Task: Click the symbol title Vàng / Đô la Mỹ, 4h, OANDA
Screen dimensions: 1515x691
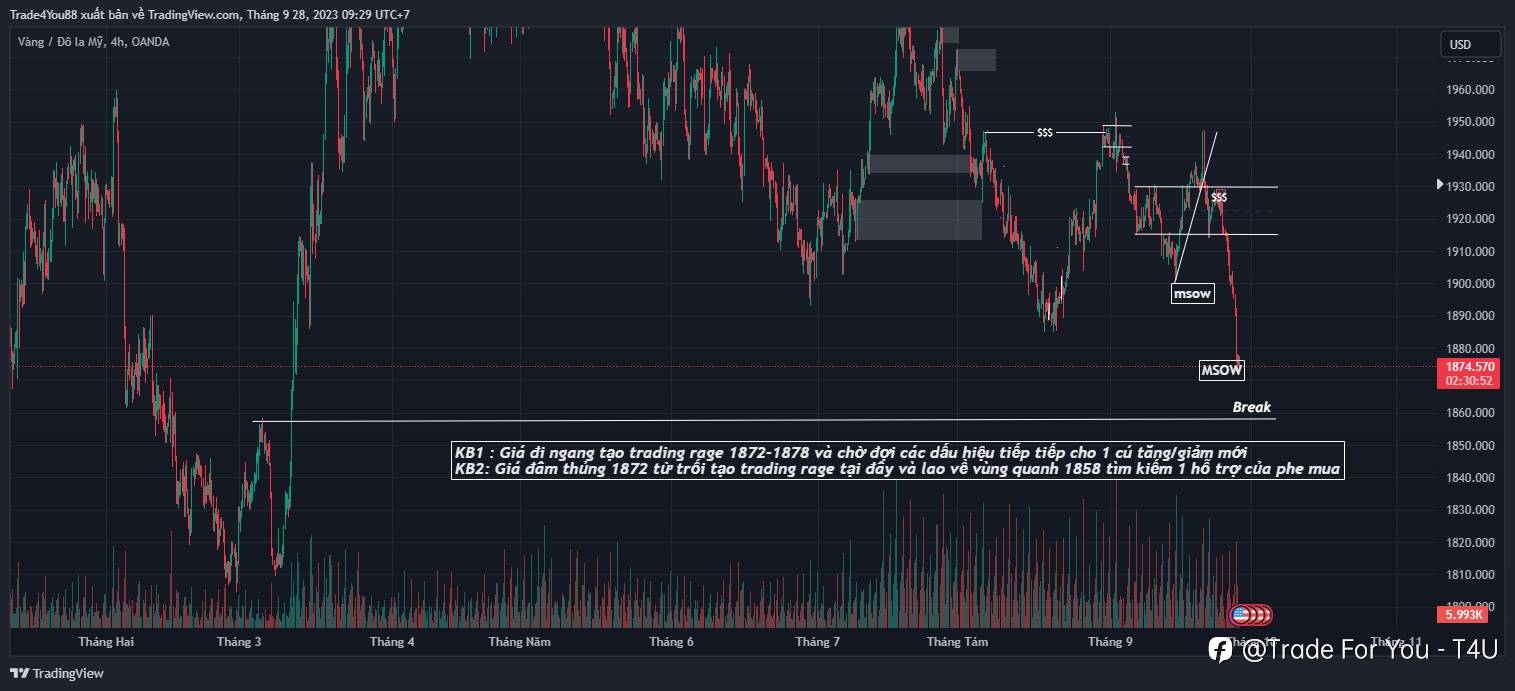Action: pyautogui.click(x=93, y=42)
